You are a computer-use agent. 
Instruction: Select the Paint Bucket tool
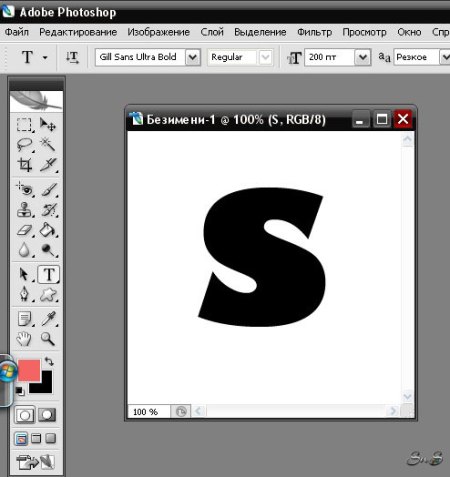click(48, 230)
